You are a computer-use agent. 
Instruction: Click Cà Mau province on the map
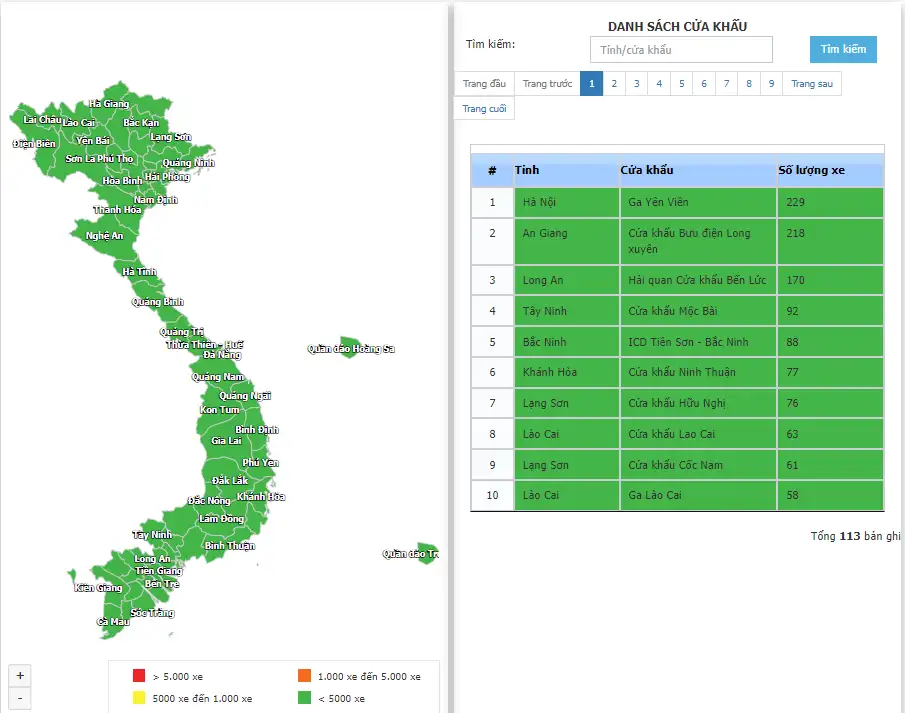[x=113, y=622]
